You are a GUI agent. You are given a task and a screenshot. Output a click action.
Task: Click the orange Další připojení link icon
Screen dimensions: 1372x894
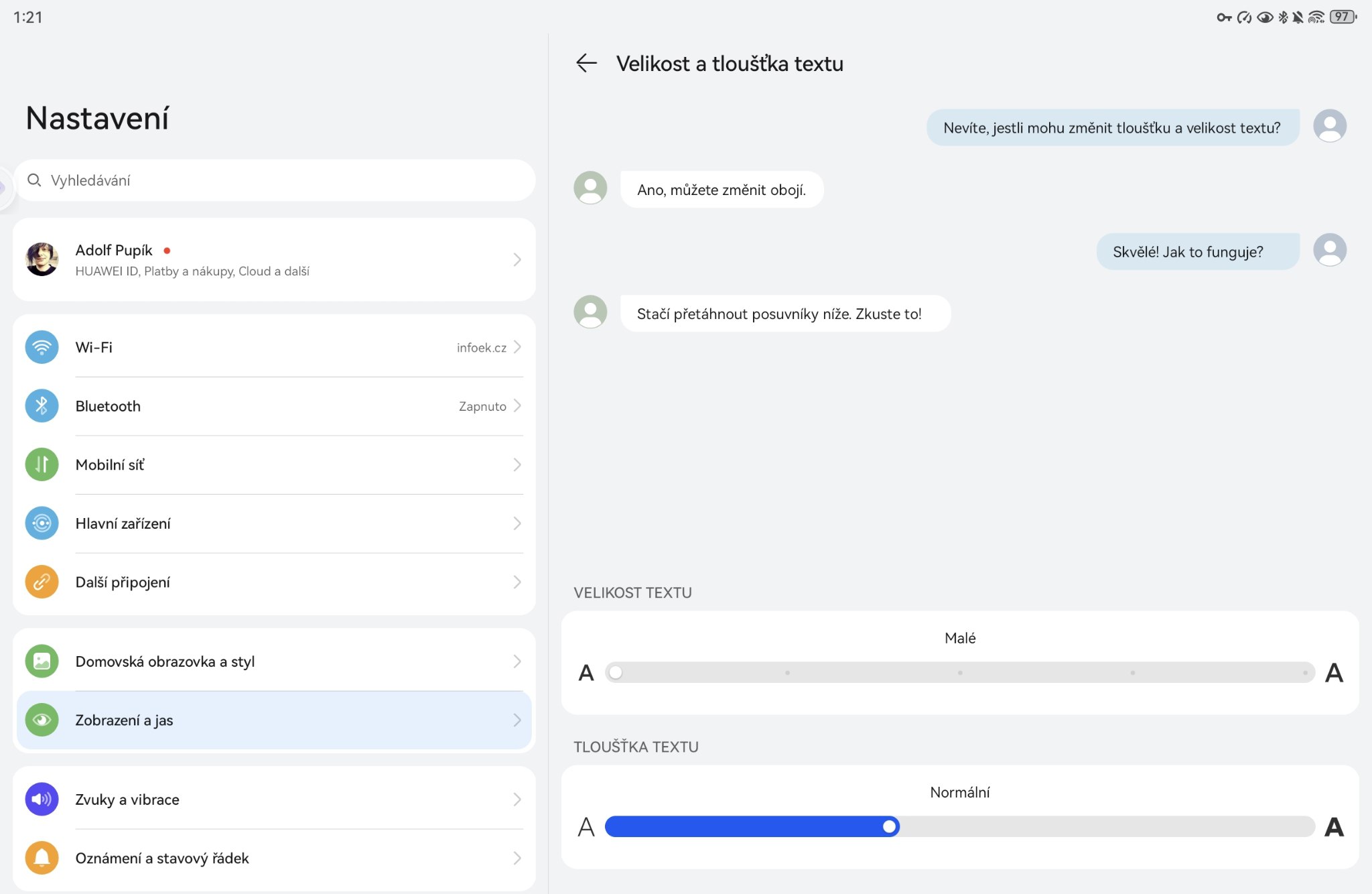[x=42, y=582]
